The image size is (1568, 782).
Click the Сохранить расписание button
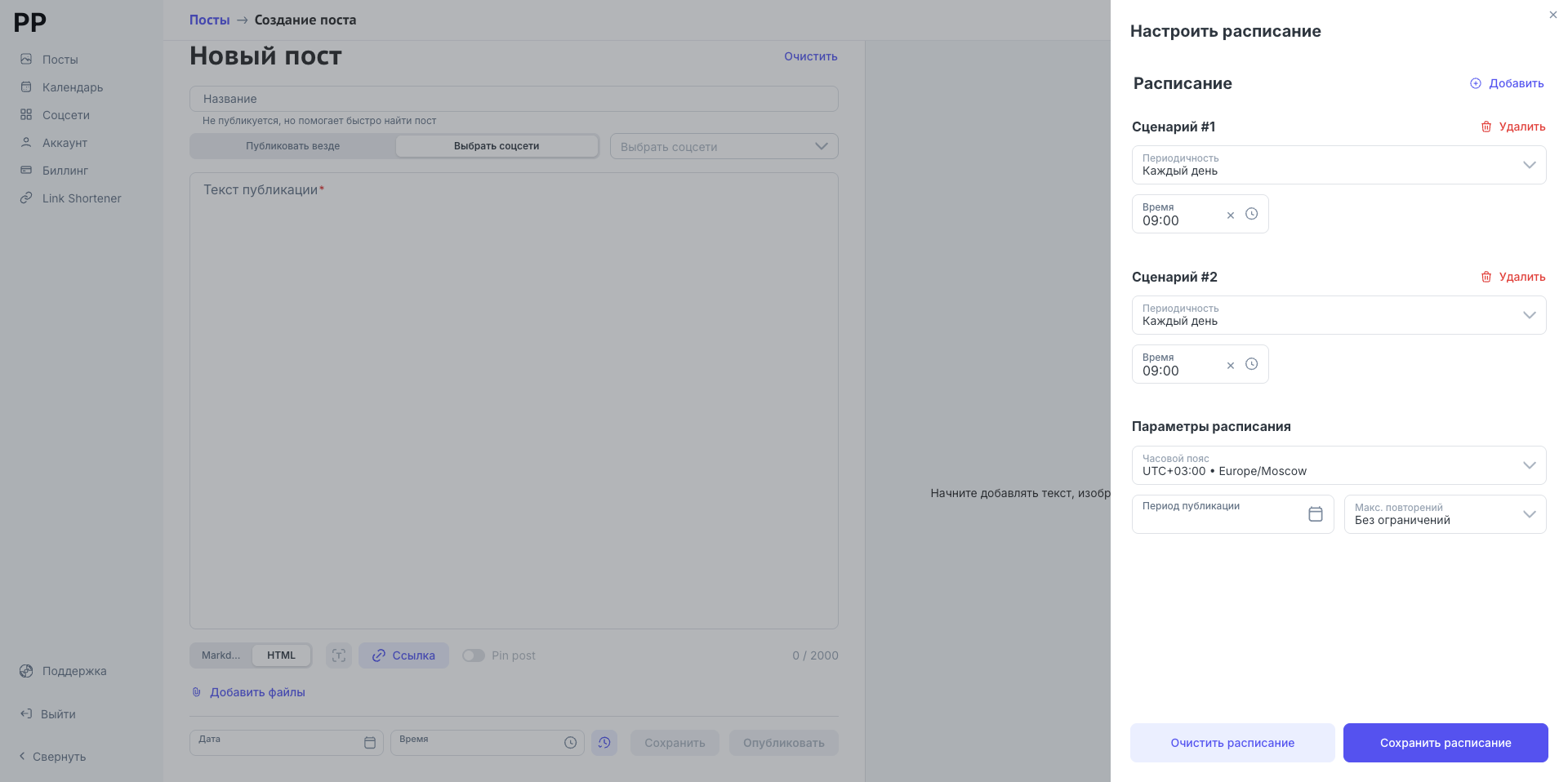pyautogui.click(x=1445, y=743)
